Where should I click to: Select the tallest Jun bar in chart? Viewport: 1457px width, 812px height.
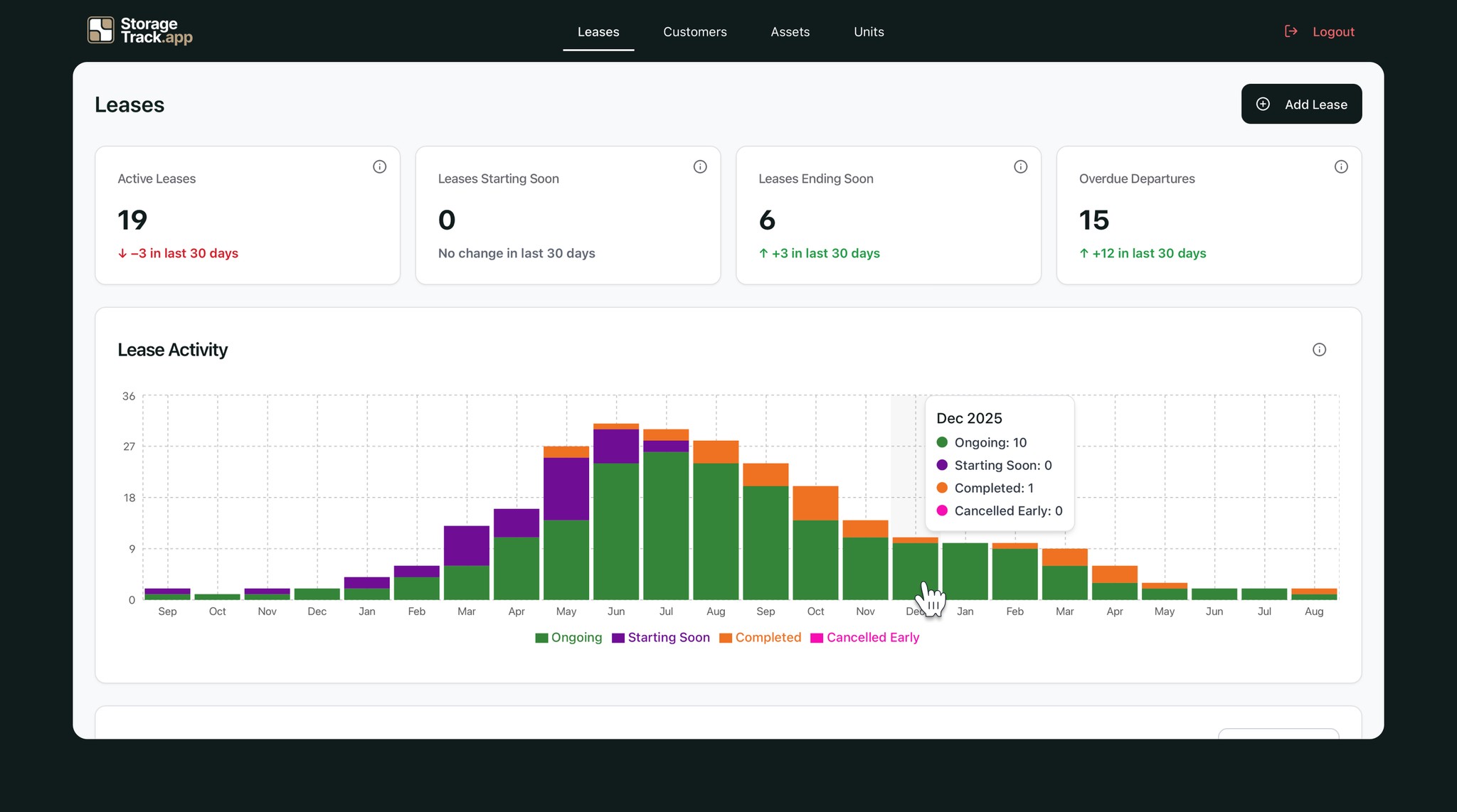[616, 512]
